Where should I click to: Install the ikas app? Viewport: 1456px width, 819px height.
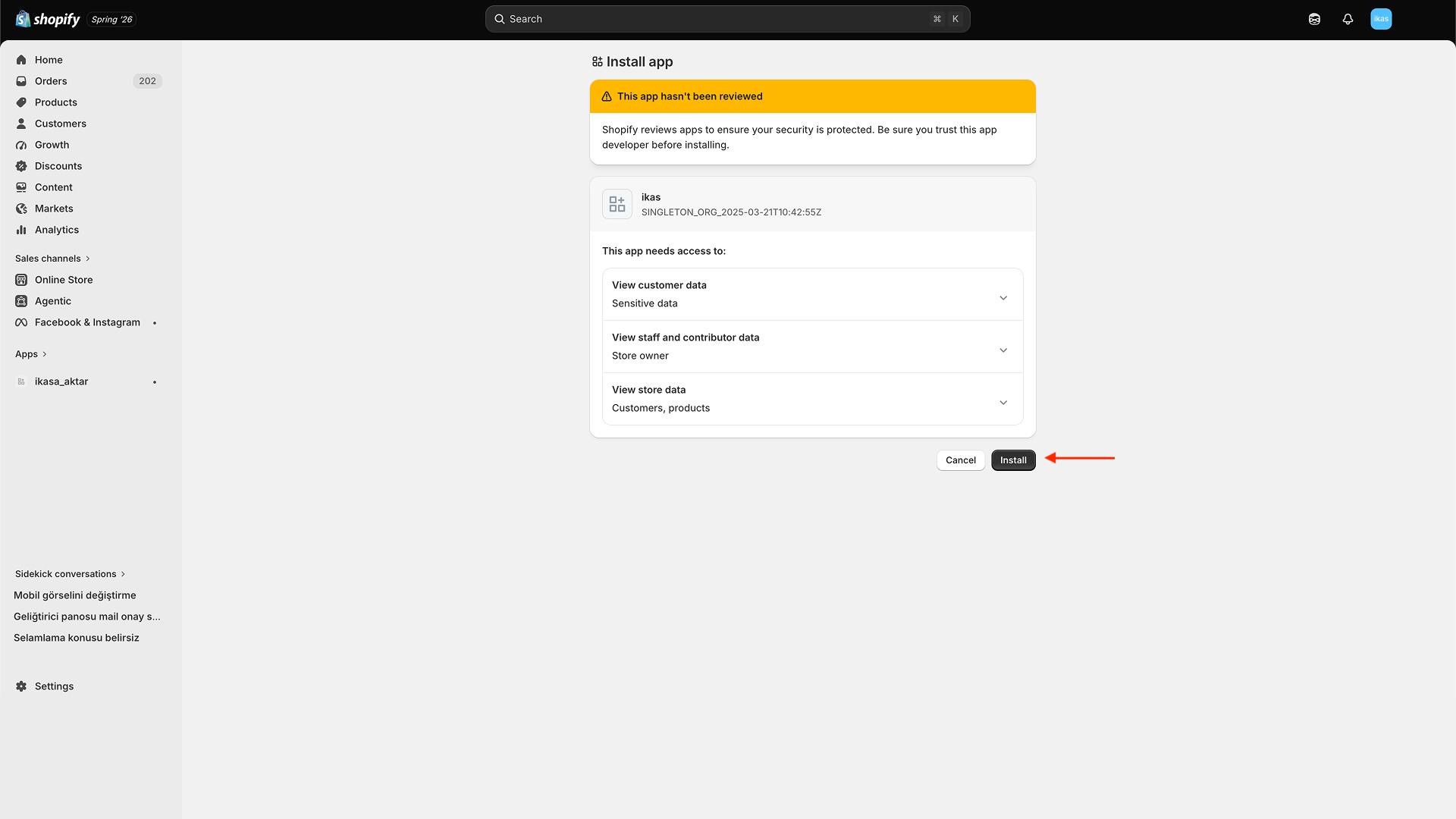coord(1013,460)
